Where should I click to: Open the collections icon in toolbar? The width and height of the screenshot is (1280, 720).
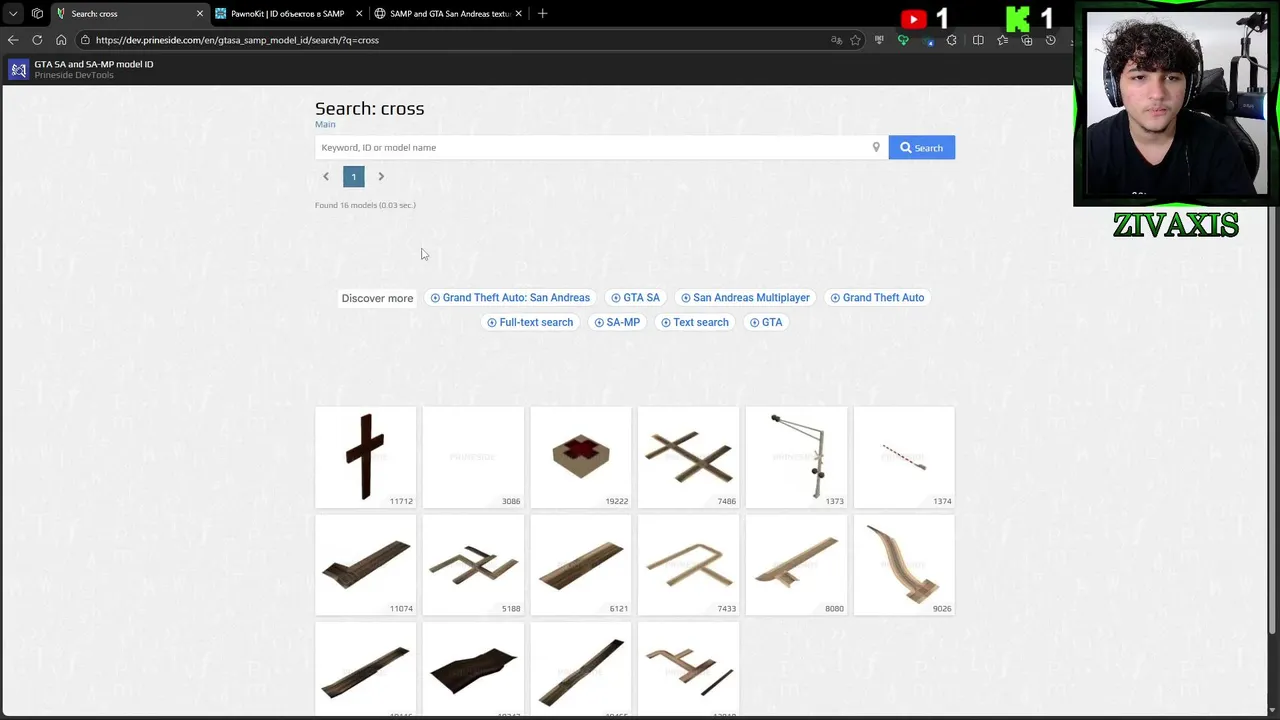tap(1026, 40)
